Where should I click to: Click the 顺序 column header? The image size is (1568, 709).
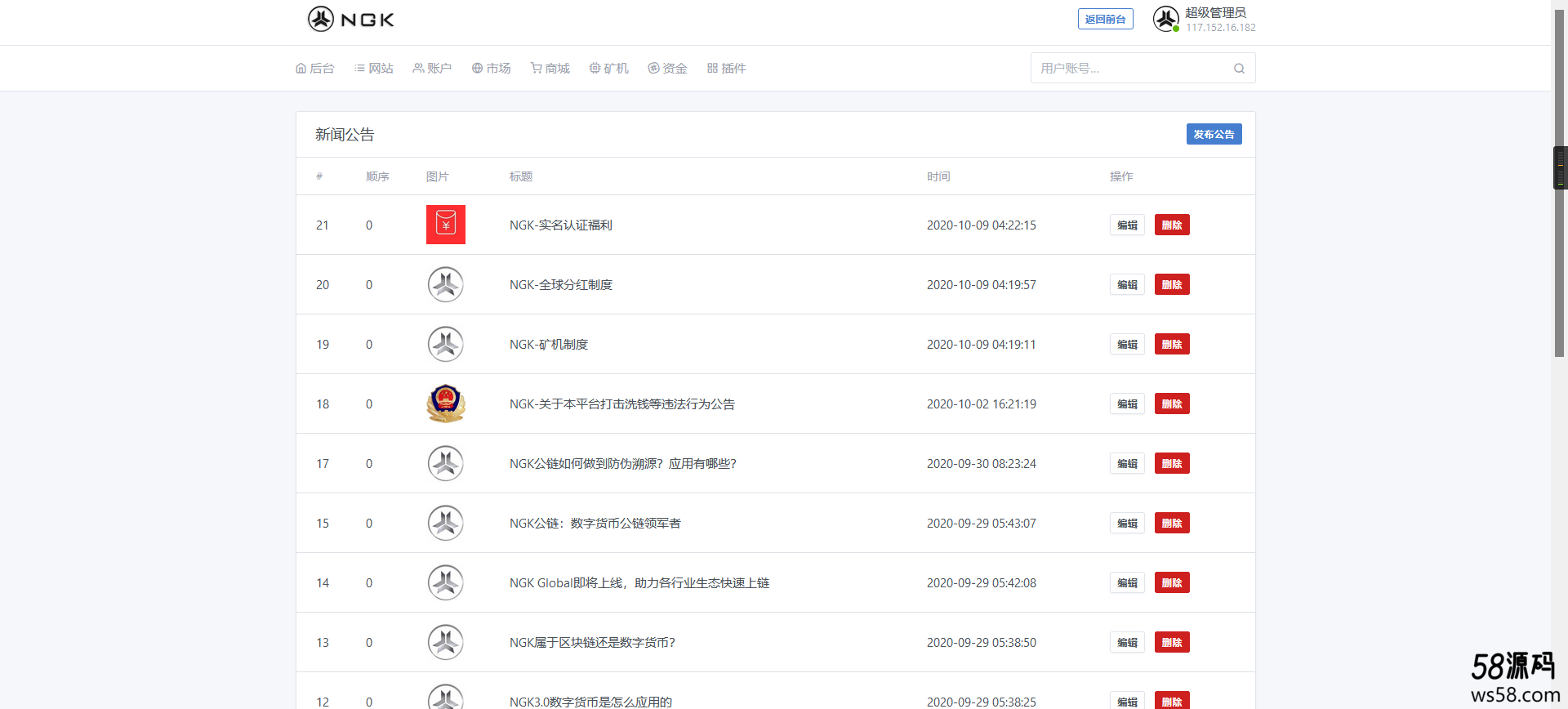(377, 176)
